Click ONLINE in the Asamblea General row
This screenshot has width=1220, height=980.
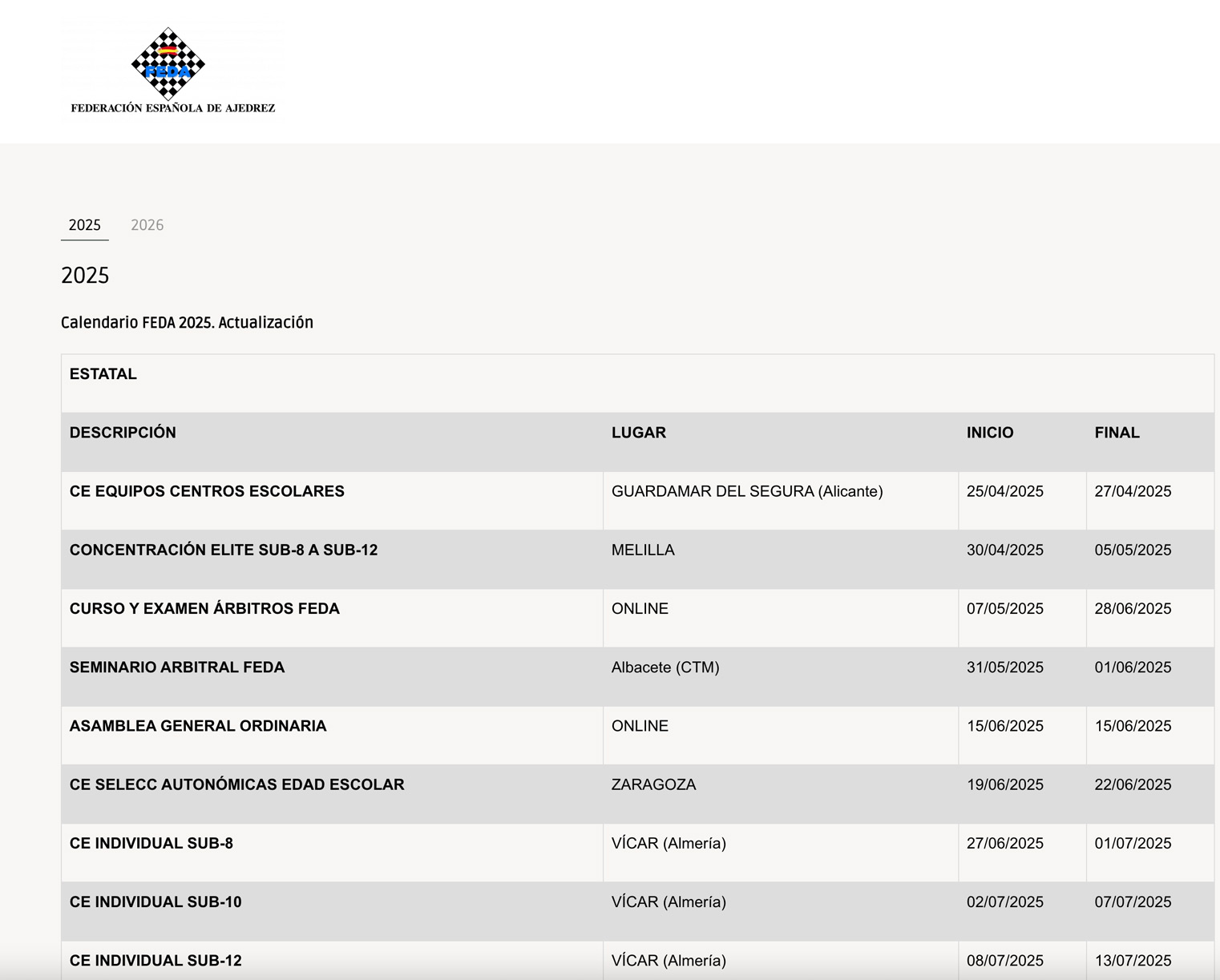[640, 725]
